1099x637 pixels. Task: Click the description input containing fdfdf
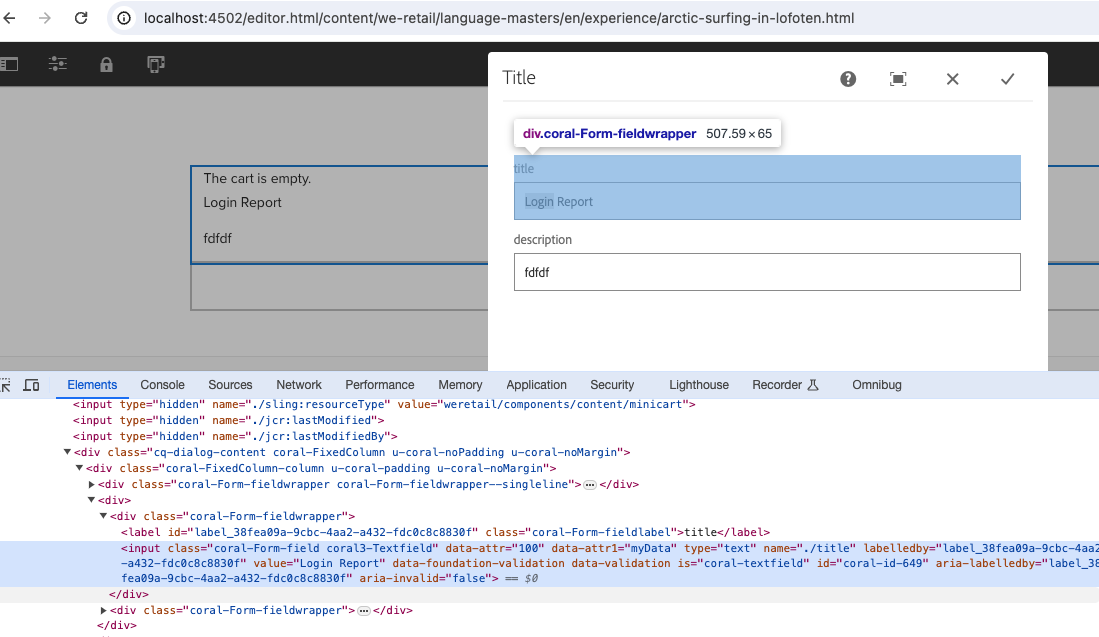tap(767, 271)
